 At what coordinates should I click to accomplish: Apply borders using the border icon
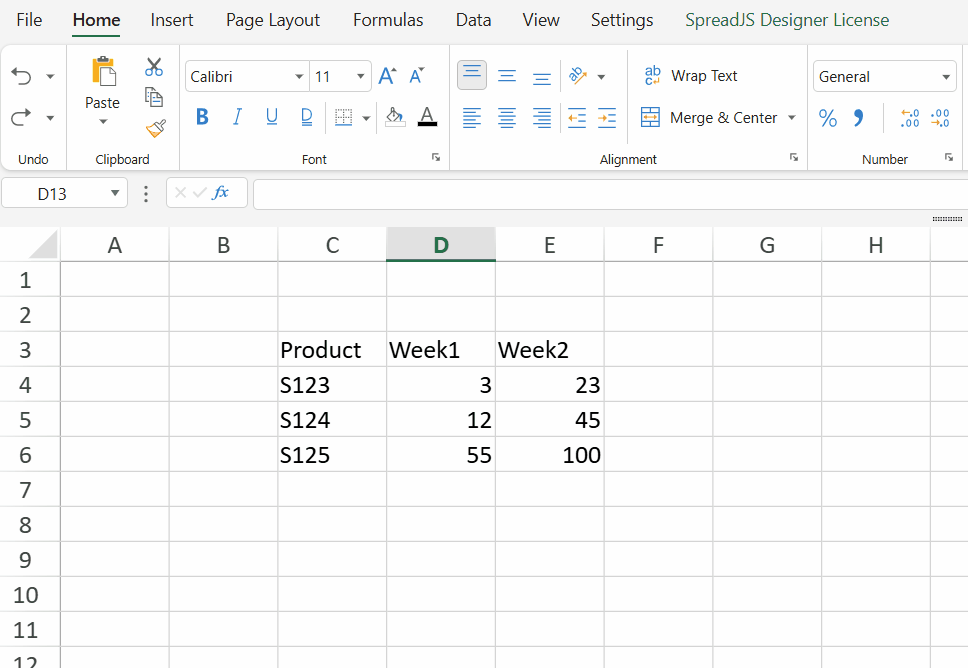point(343,117)
